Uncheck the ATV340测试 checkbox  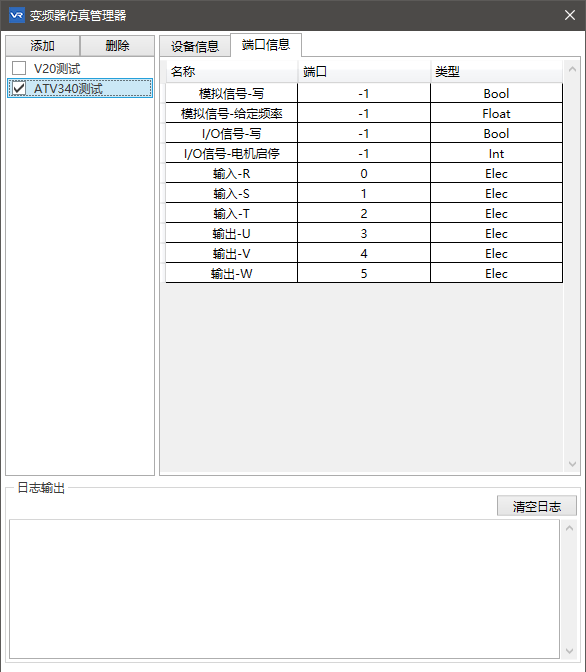(x=19, y=88)
